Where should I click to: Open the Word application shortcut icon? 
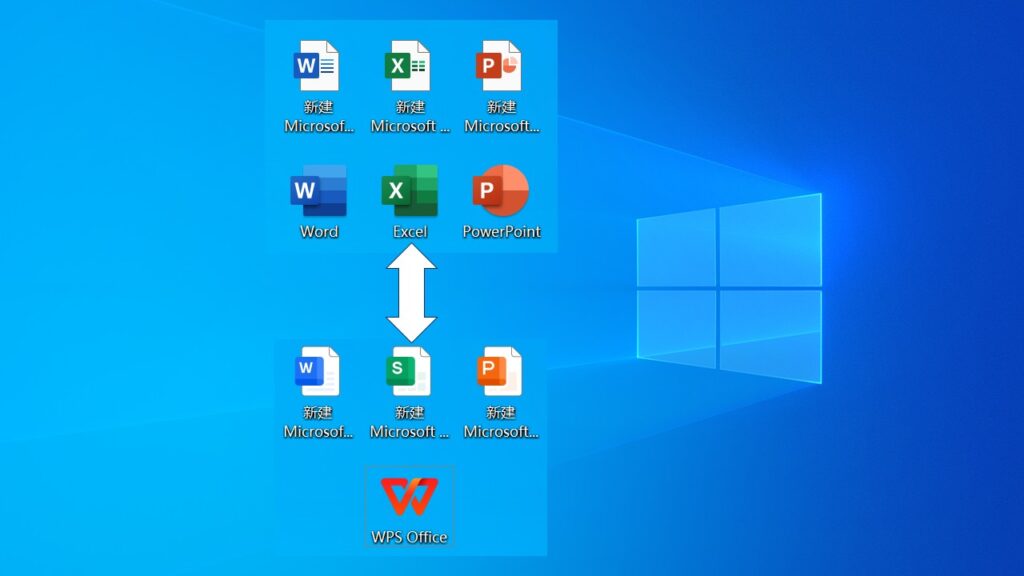(318, 191)
